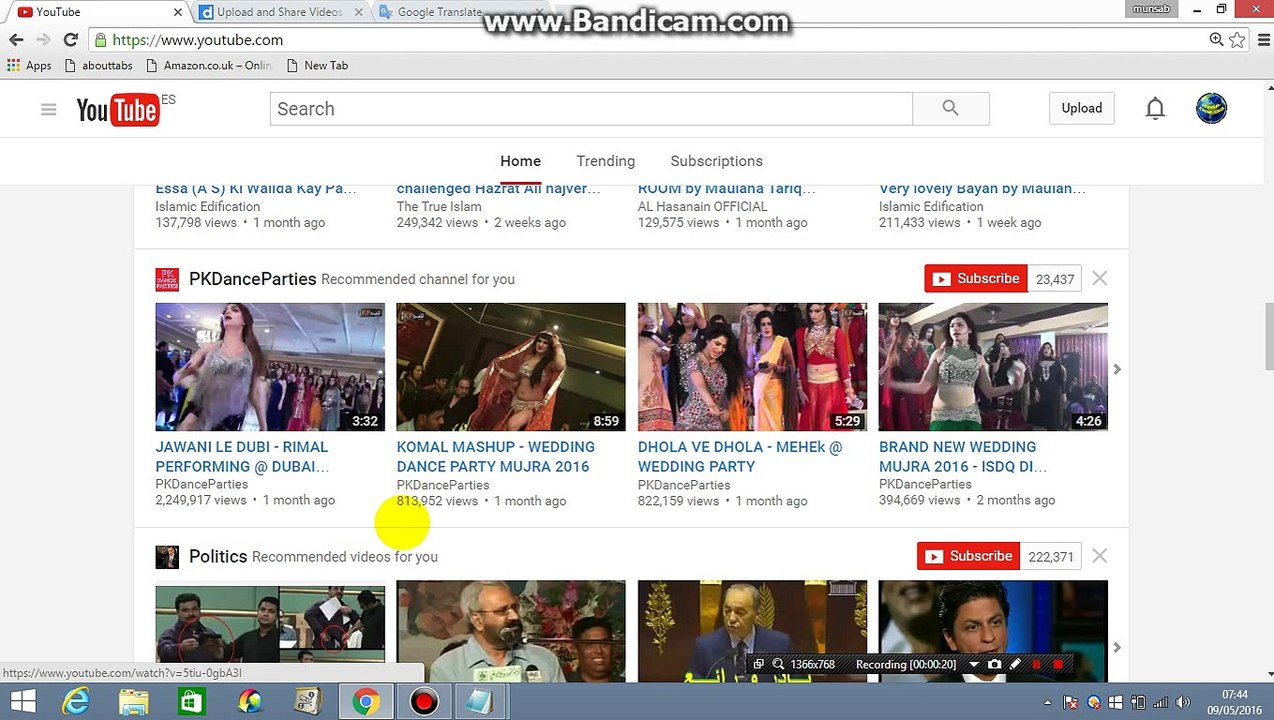Screen dimensions: 1274x720
Task: Click the Upload button
Action: coord(1081,108)
